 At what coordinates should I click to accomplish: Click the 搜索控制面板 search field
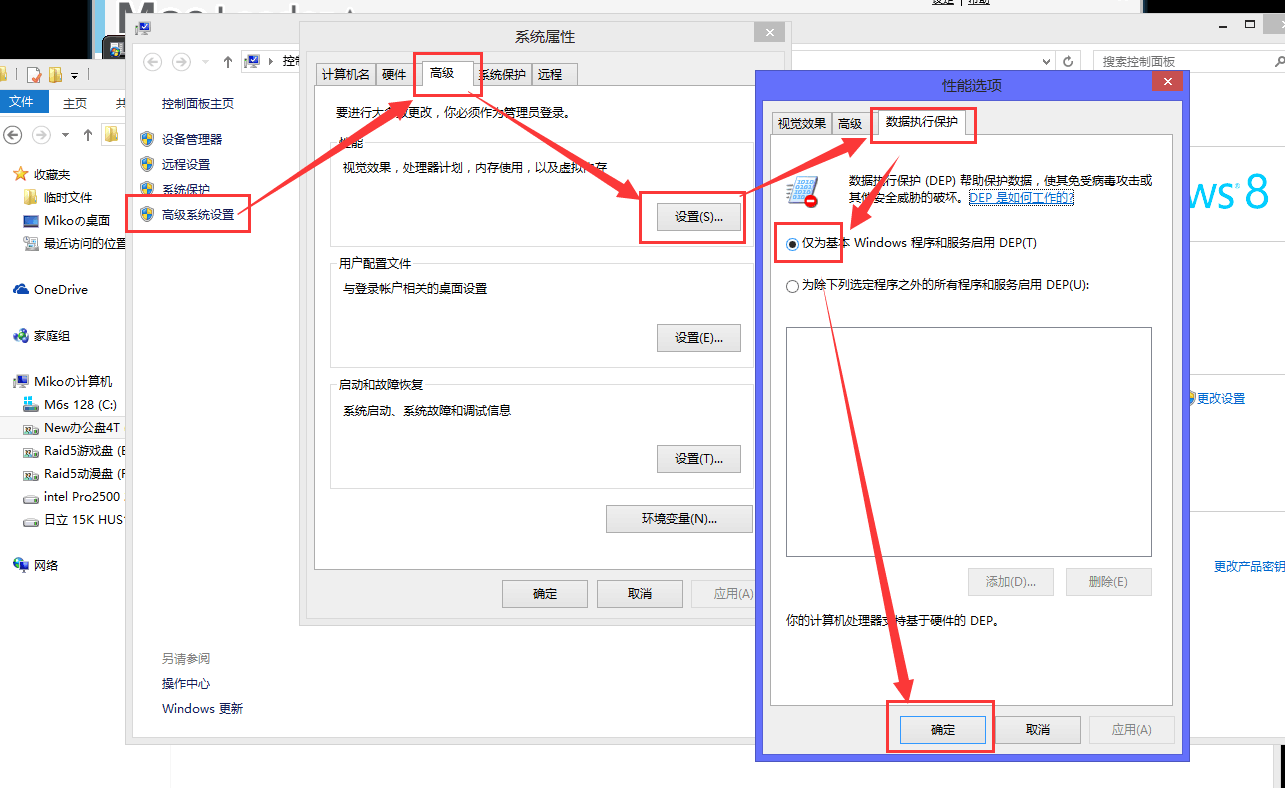pyautogui.click(x=1180, y=62)
